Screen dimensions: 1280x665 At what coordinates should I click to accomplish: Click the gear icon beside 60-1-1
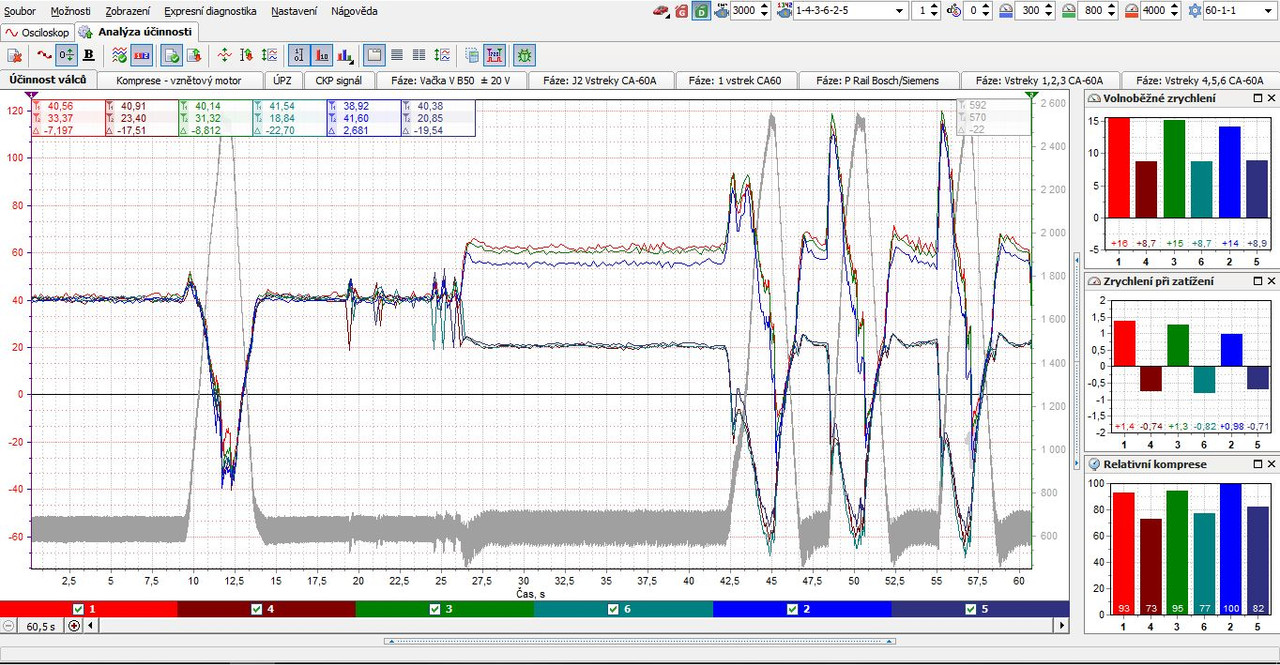coord(1195,11)
